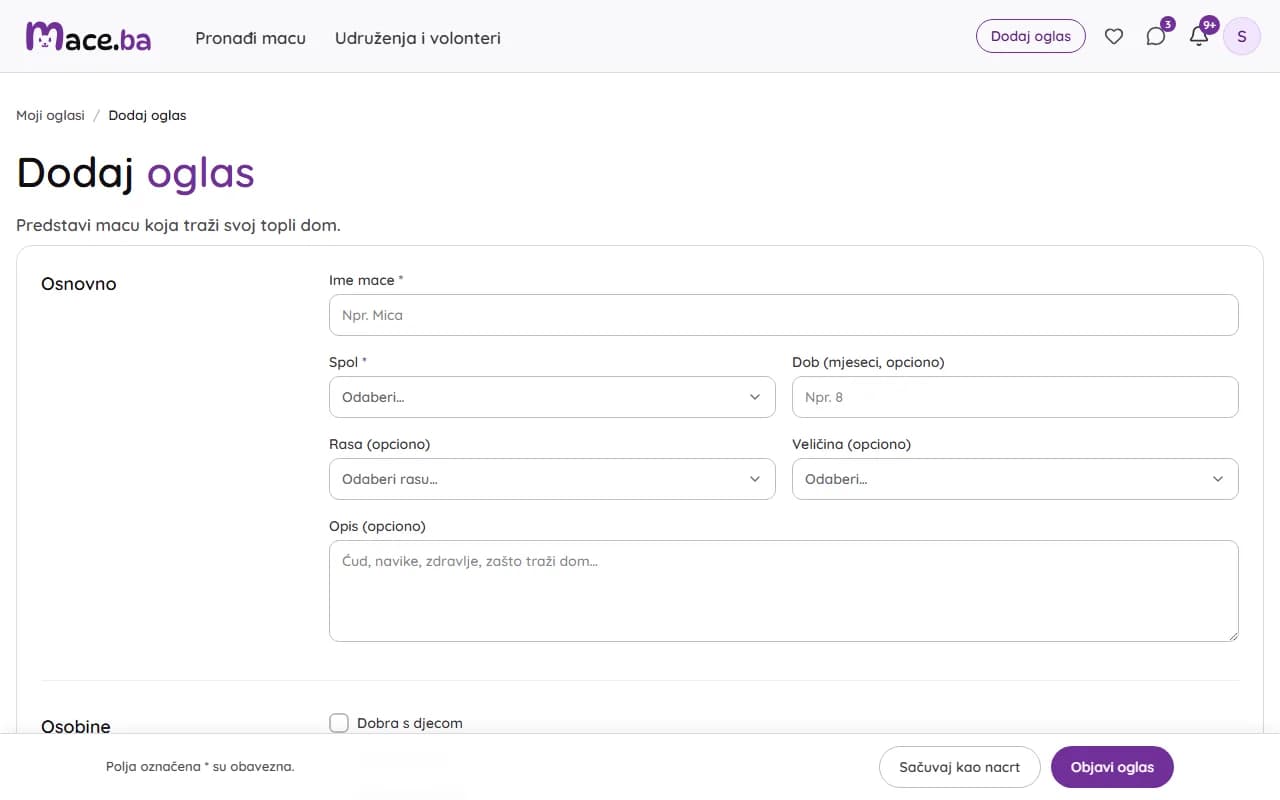Click the Mace.ba logo
Screen dimensions: 1280x800
coord(88,37)
